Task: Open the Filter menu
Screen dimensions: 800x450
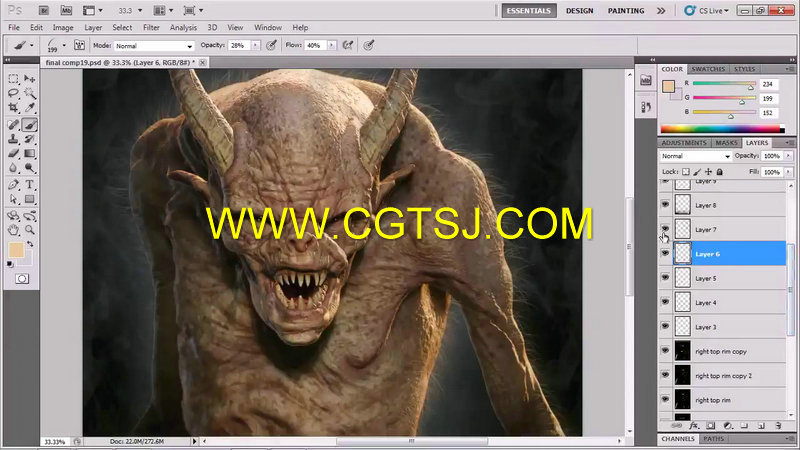Action: 151,28
